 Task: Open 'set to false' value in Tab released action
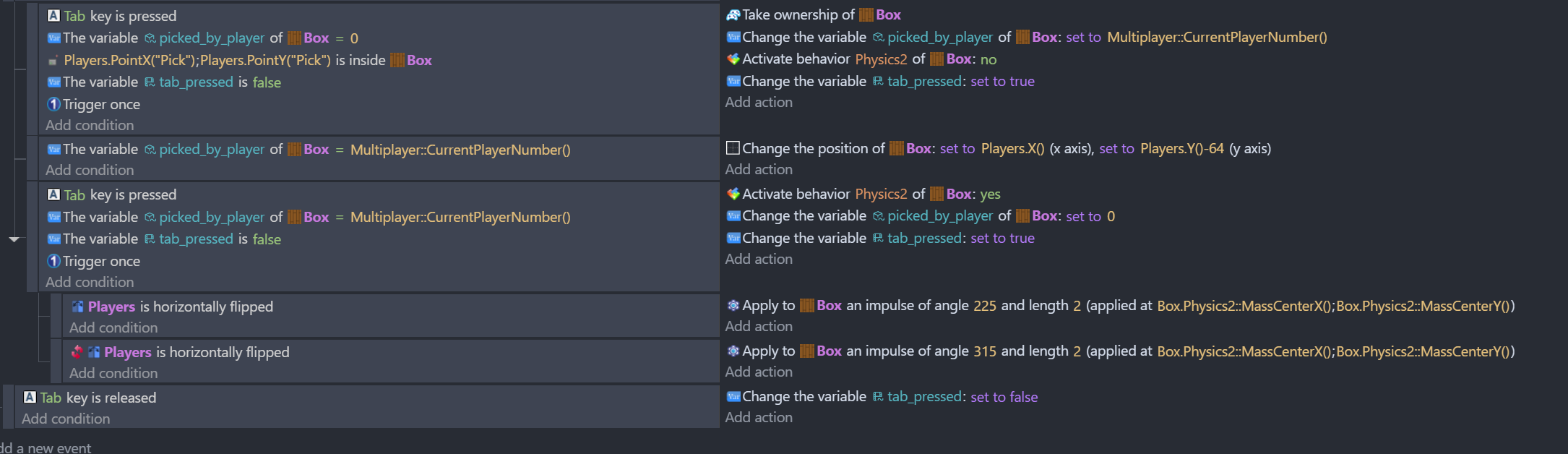pyautogui.click(x=1004, y=397)
